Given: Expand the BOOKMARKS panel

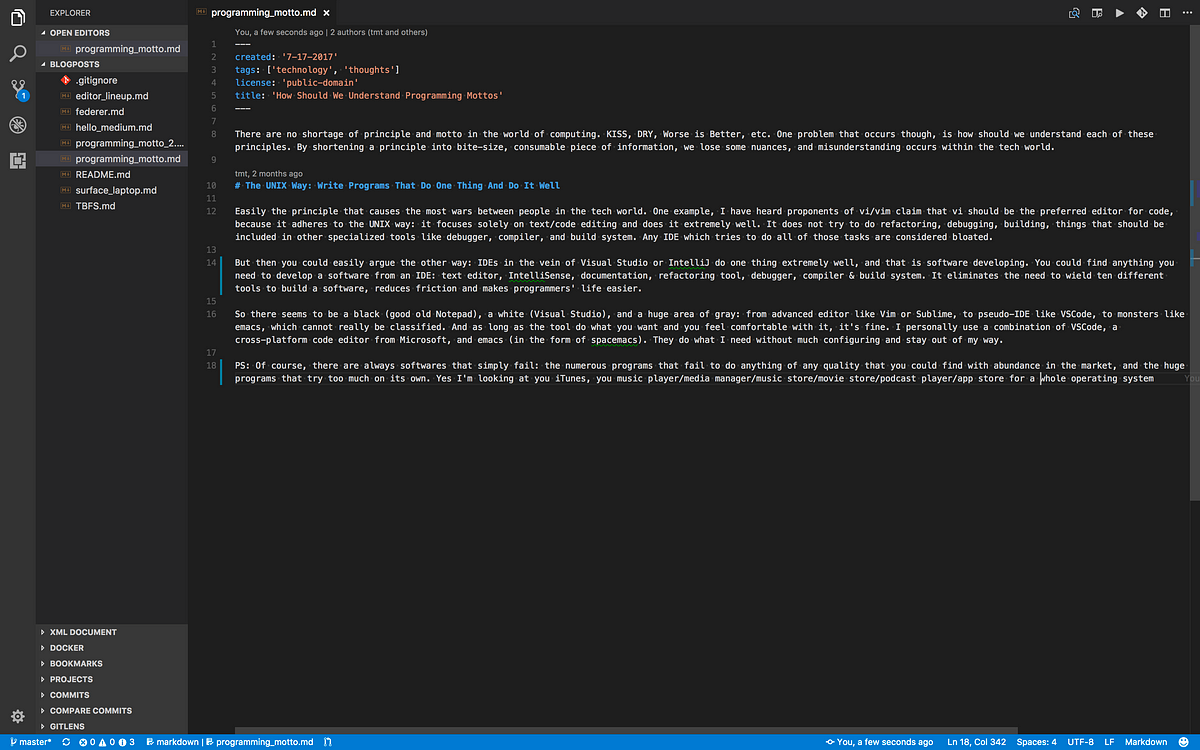Looking at the screenshot, I should (x=112, y=663).
